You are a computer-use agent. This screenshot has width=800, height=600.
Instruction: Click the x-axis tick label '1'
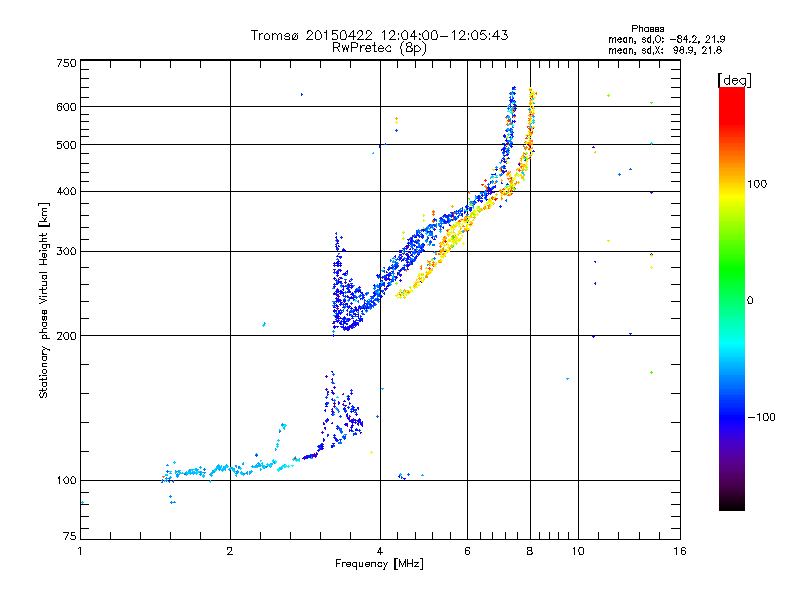[80, 551]
